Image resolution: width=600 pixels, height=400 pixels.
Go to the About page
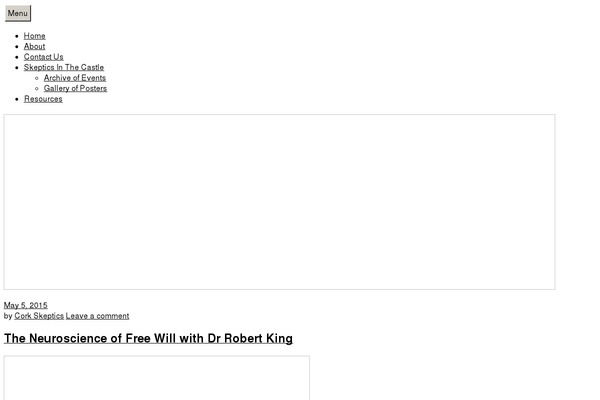[x=35, y=46]
